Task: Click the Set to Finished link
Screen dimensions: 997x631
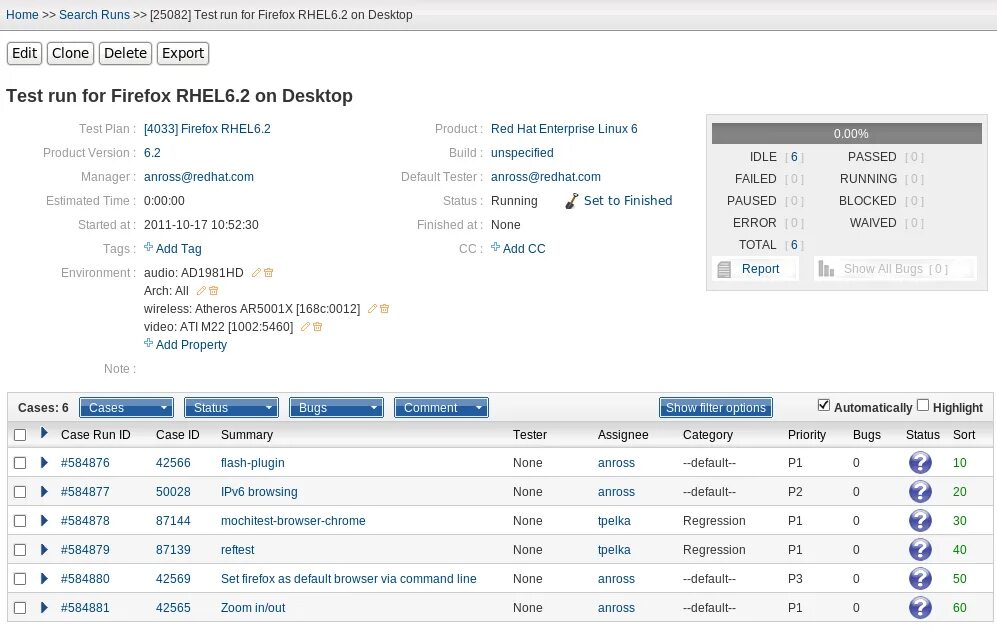Action: pos(628,201)
